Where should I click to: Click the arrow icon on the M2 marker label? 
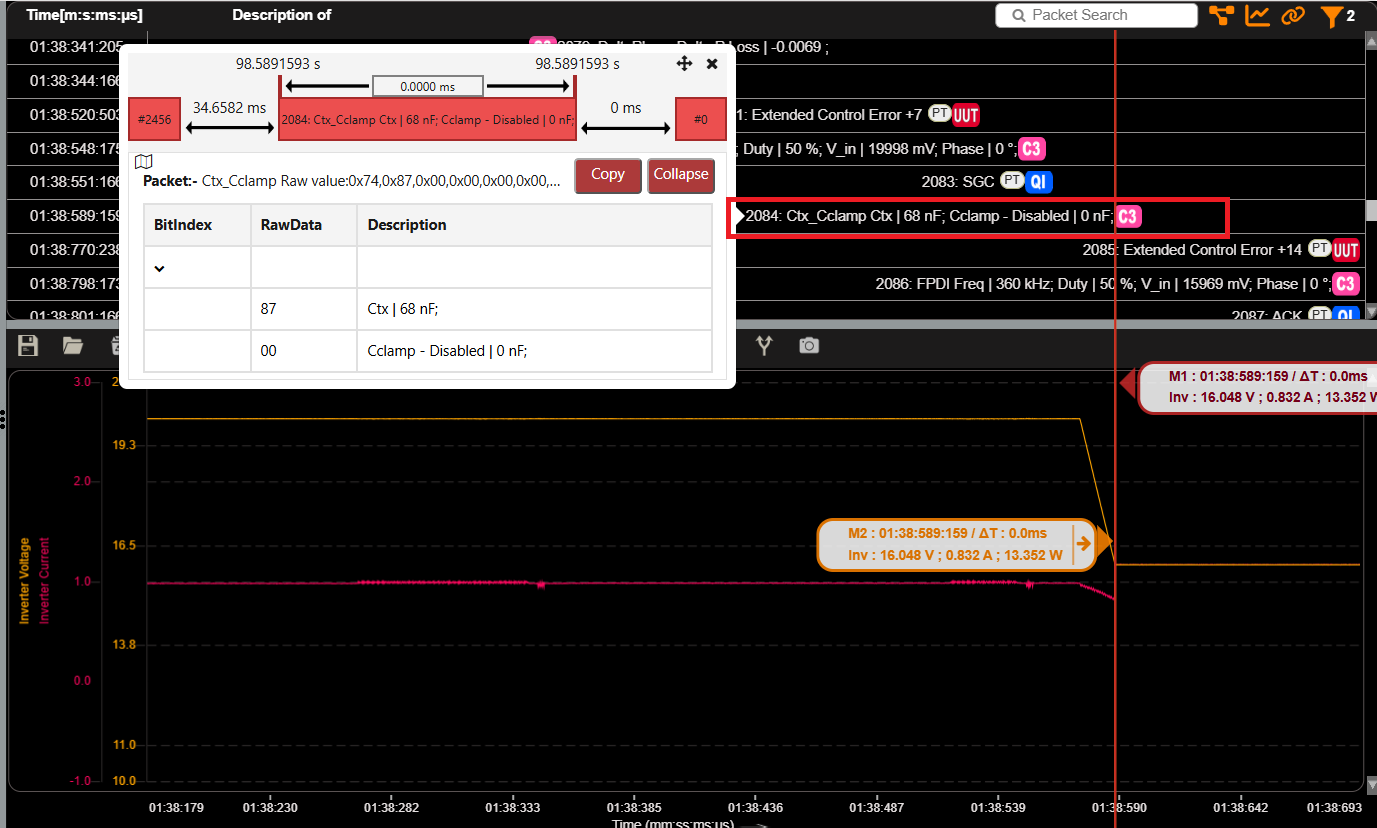(x=1083, y=544)
